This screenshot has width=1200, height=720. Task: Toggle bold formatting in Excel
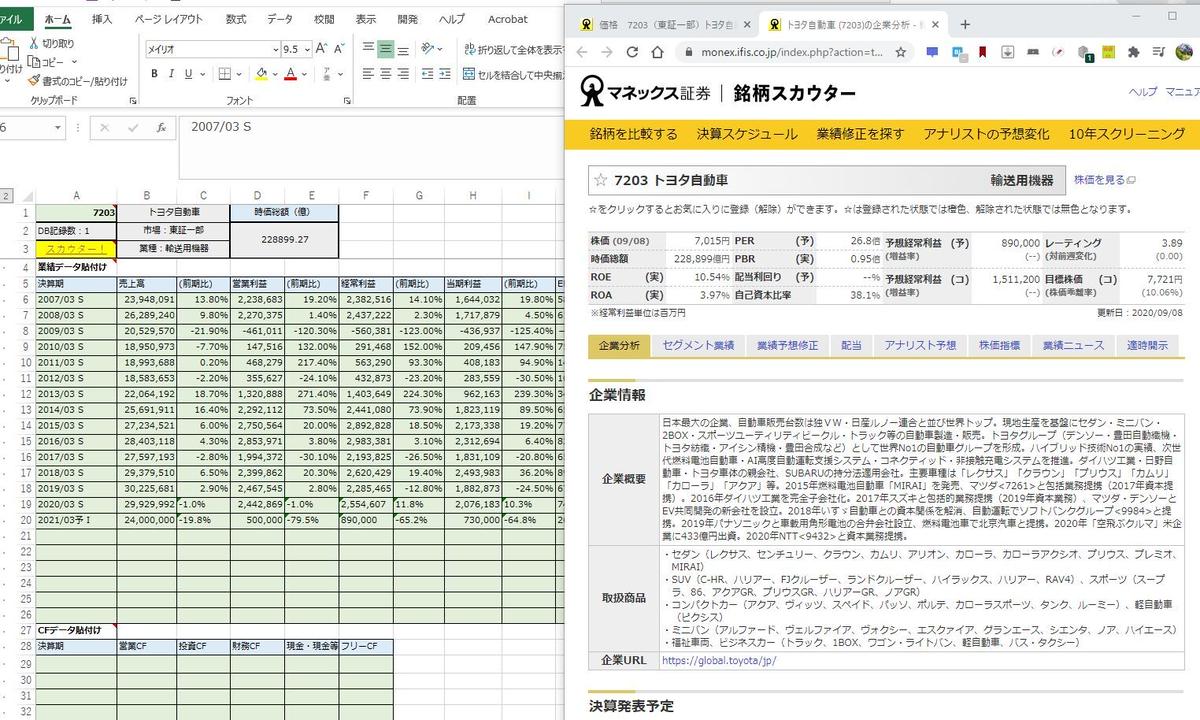[154, 74]
